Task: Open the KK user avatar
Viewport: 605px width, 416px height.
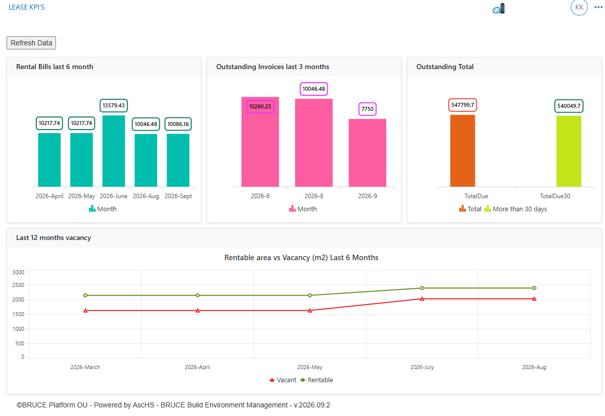Action: 579,7
